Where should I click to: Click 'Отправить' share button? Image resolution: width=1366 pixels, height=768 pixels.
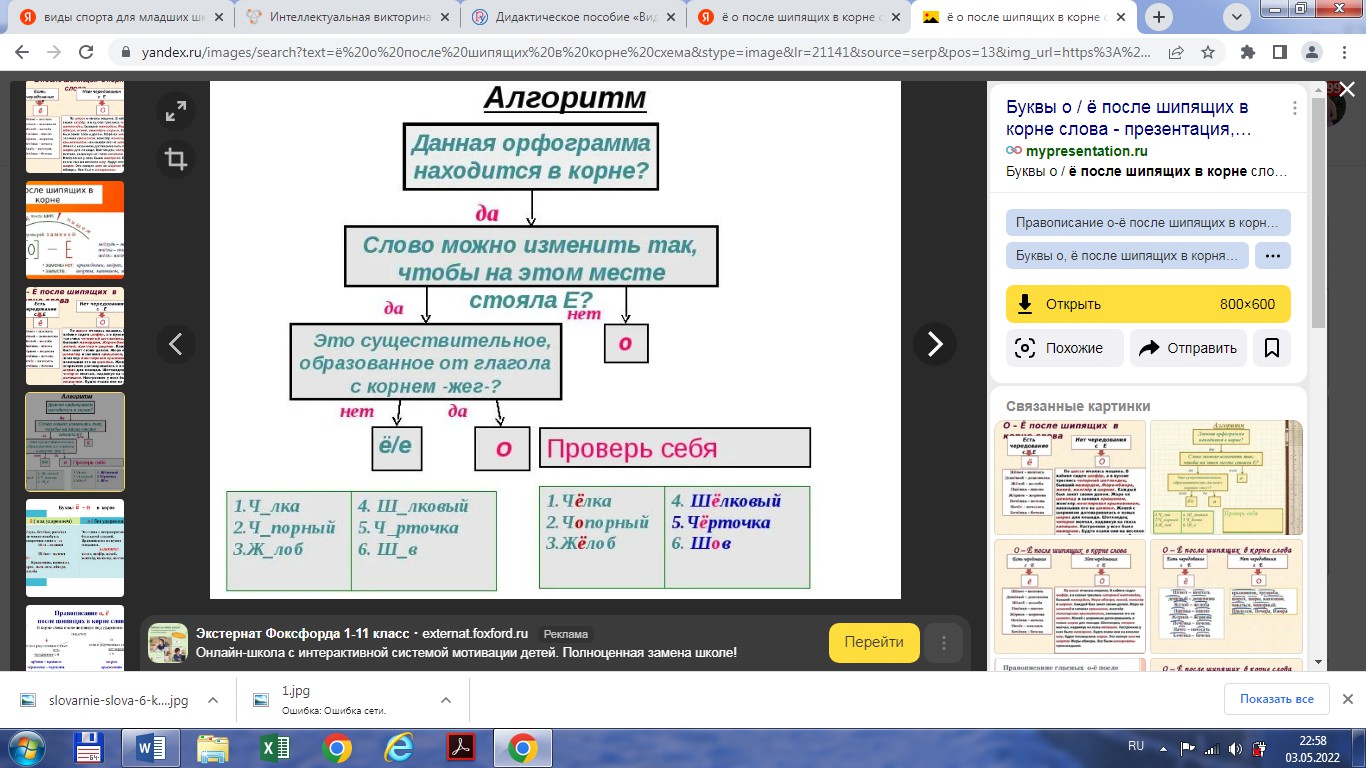click(1188, 348)
